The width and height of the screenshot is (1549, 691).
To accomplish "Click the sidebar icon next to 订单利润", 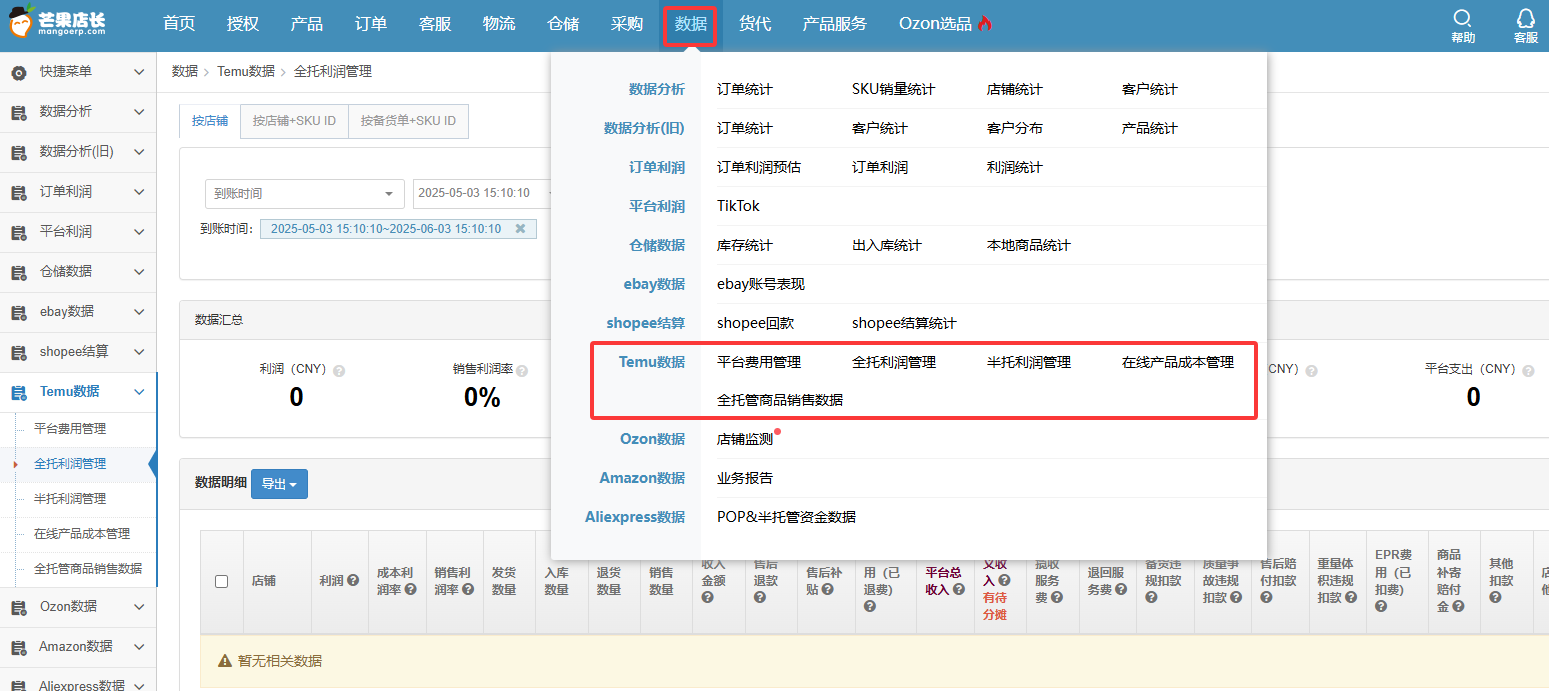I will (18, 192).
